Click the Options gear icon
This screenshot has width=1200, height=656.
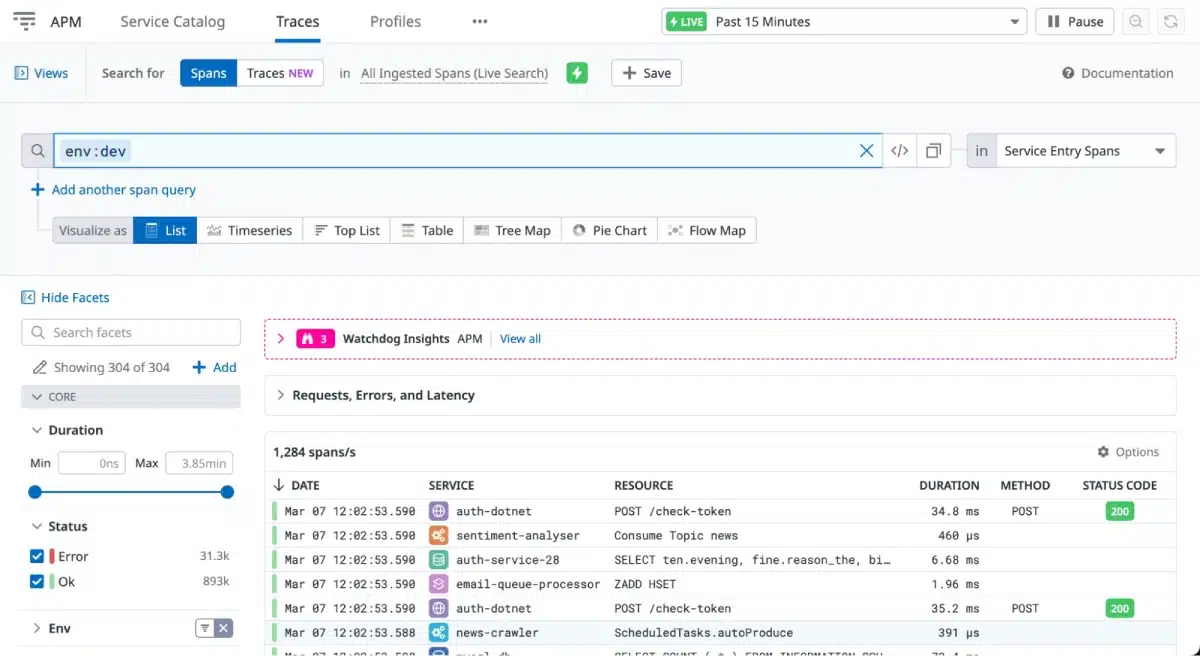pos(1104,452)
